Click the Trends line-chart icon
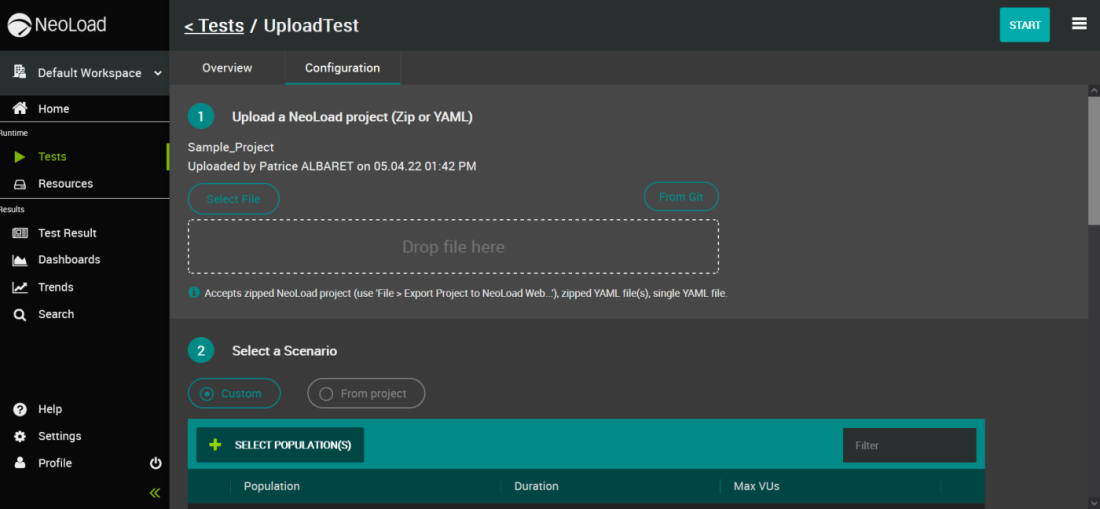This screenshot has height=509, width=1100. pos(19,287)
